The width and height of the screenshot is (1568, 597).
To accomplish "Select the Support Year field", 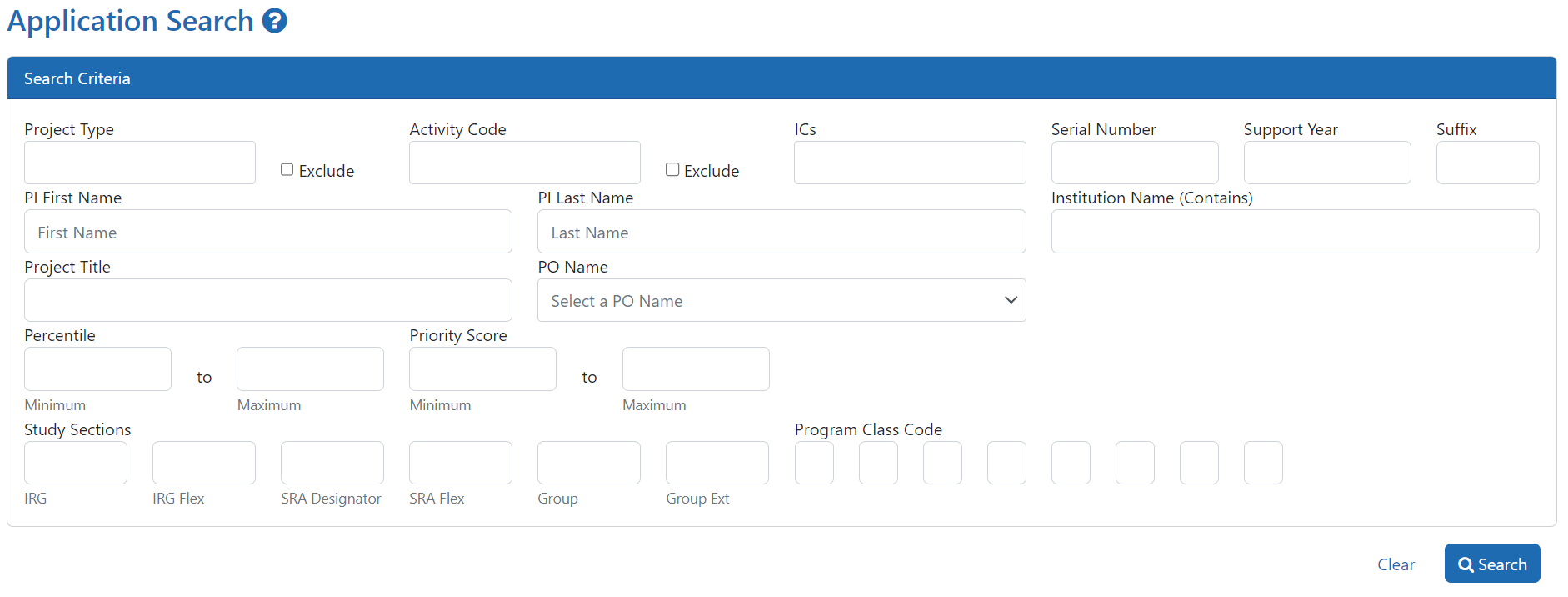I will [x=1327, y=163].
